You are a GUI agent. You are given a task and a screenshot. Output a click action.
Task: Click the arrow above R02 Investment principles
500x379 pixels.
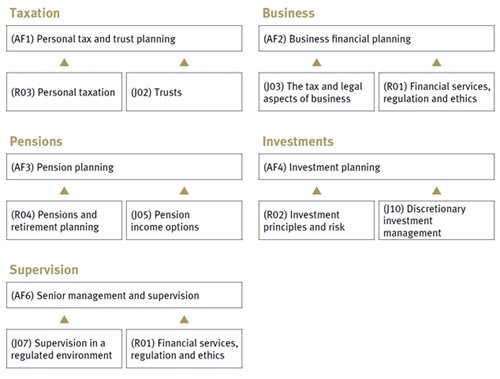click(x=317, y=191)
